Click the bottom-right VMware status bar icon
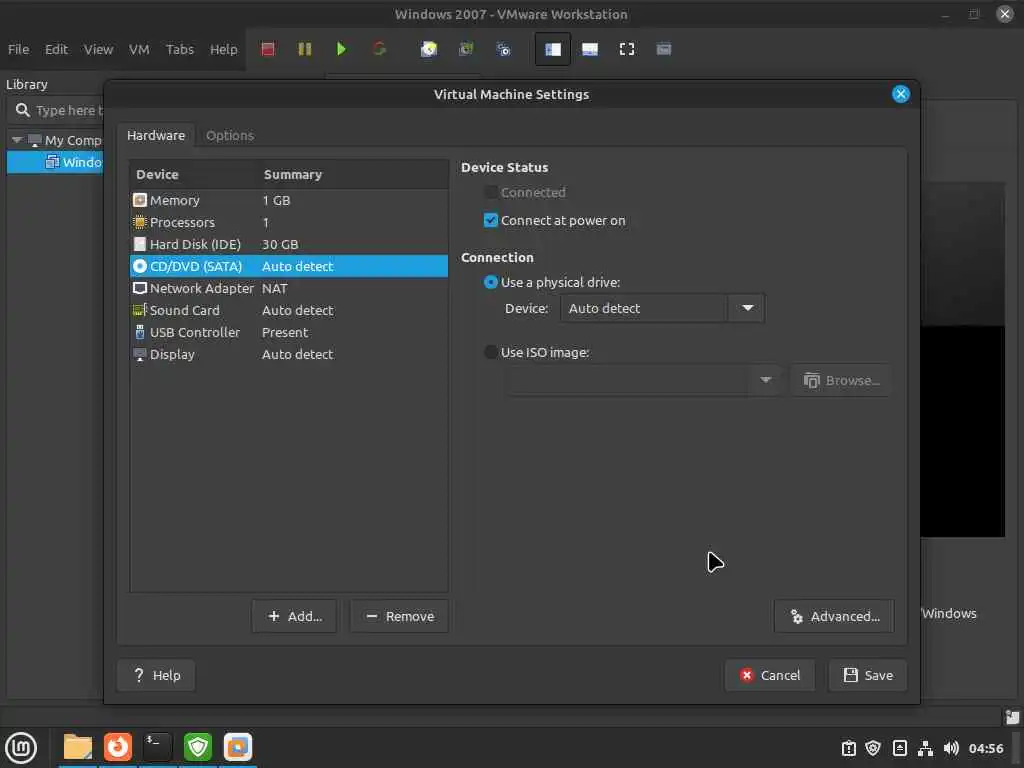The width and height of the screenshot is (1024, 768). pyautogui.click(x=1012, y=717)
